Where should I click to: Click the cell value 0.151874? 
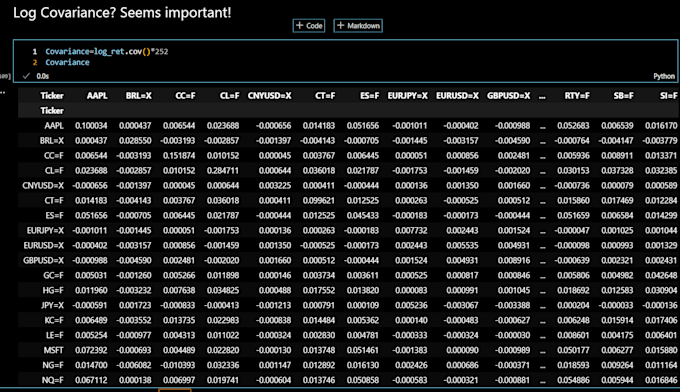click(179, 156)
